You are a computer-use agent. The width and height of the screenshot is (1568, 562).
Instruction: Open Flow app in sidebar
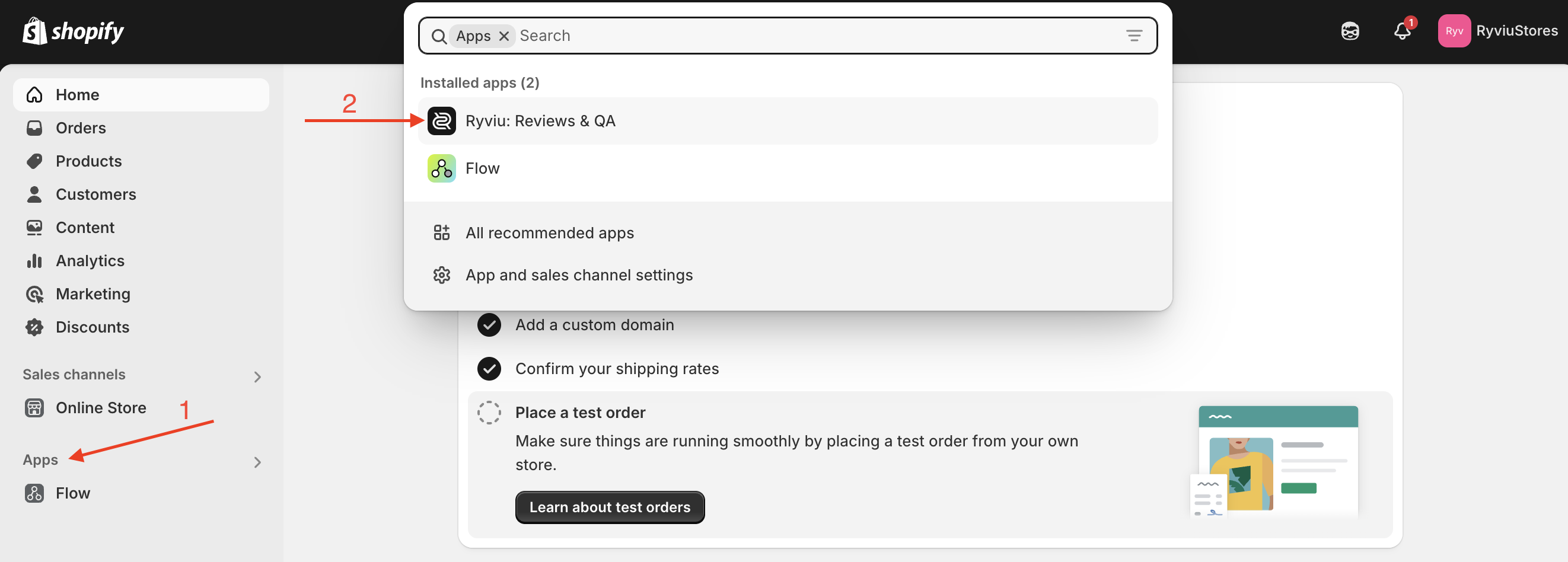[141, 493]
